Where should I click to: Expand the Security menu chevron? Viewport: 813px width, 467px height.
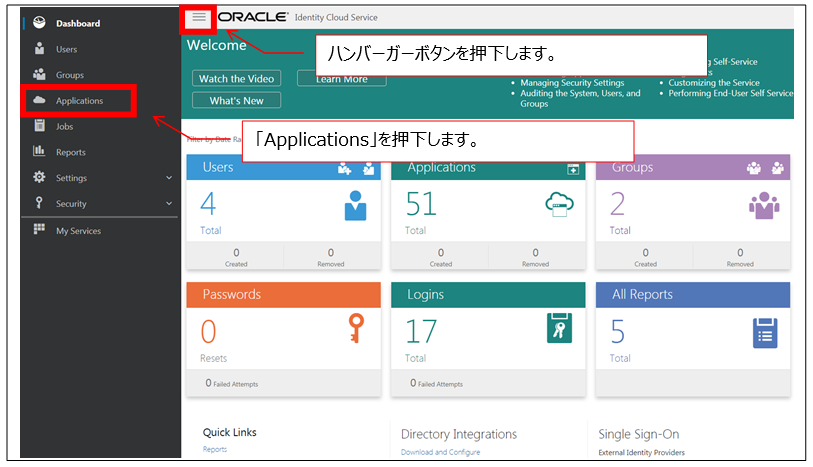pos(169,203)
